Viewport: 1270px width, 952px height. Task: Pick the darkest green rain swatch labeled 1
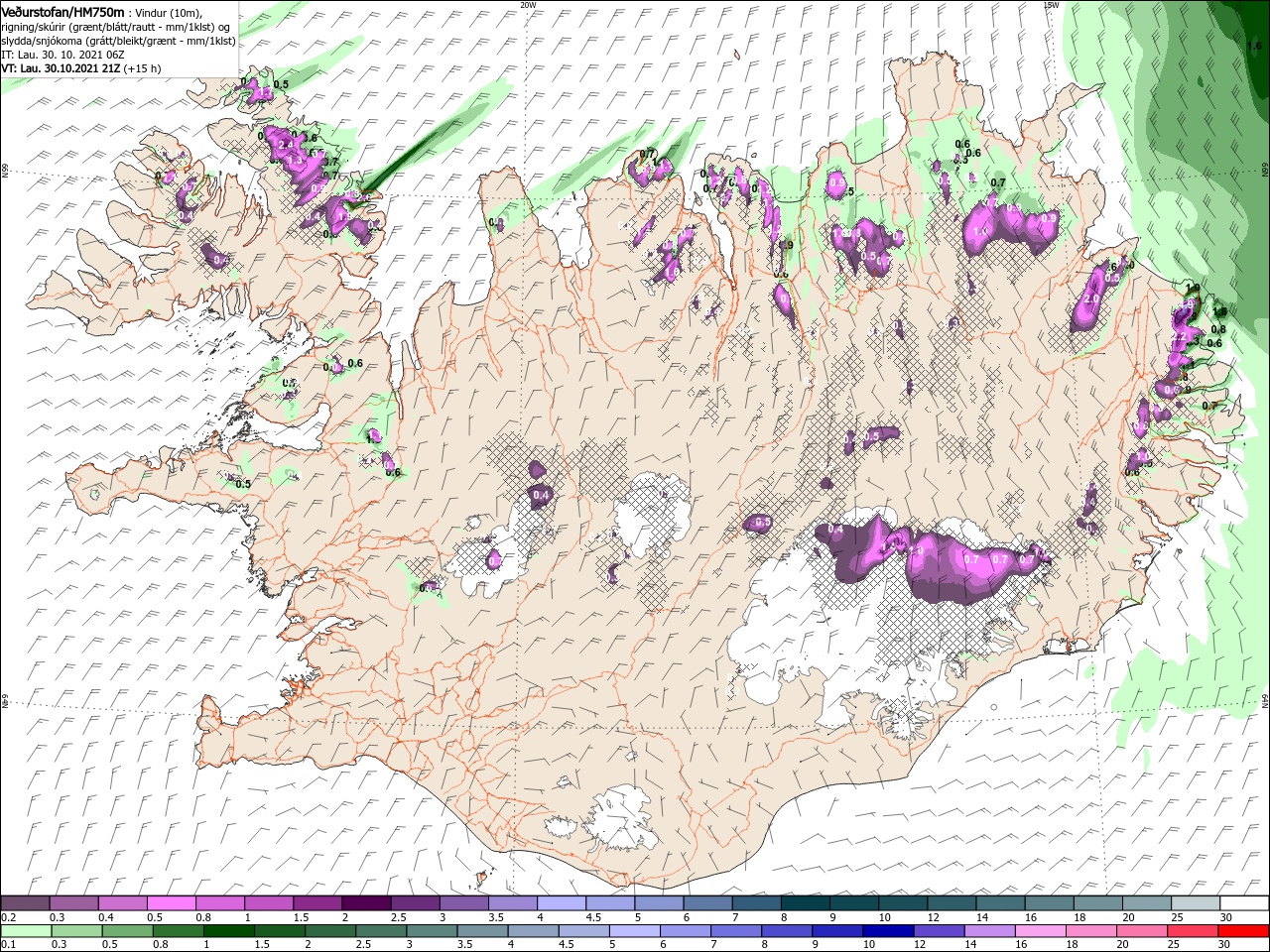pyautogui.click(x=228, y=931)
